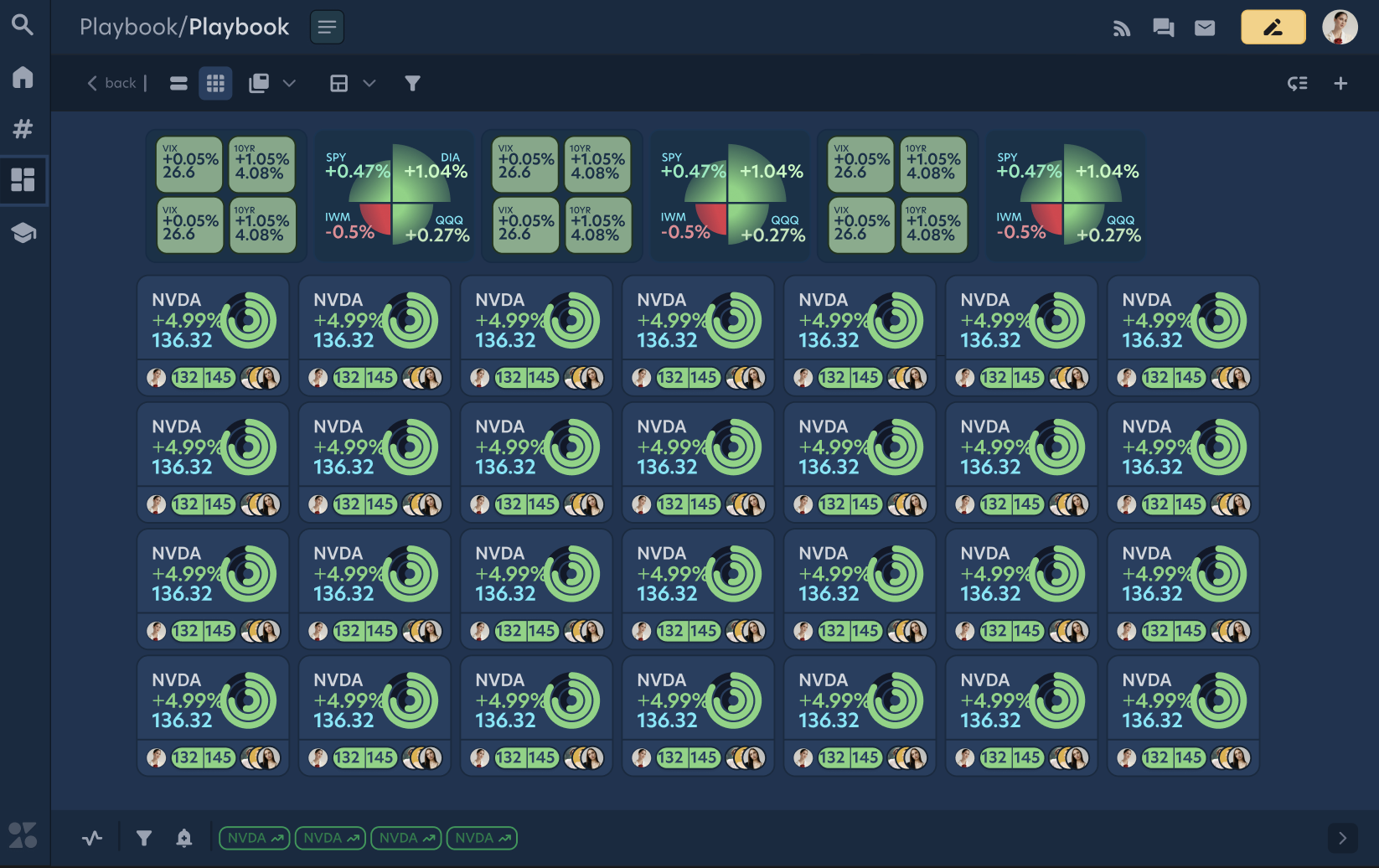Click the layout panel icon
Image resolution: width=1379 pixels, height=868 pixels.
click(x=338, y=83)
